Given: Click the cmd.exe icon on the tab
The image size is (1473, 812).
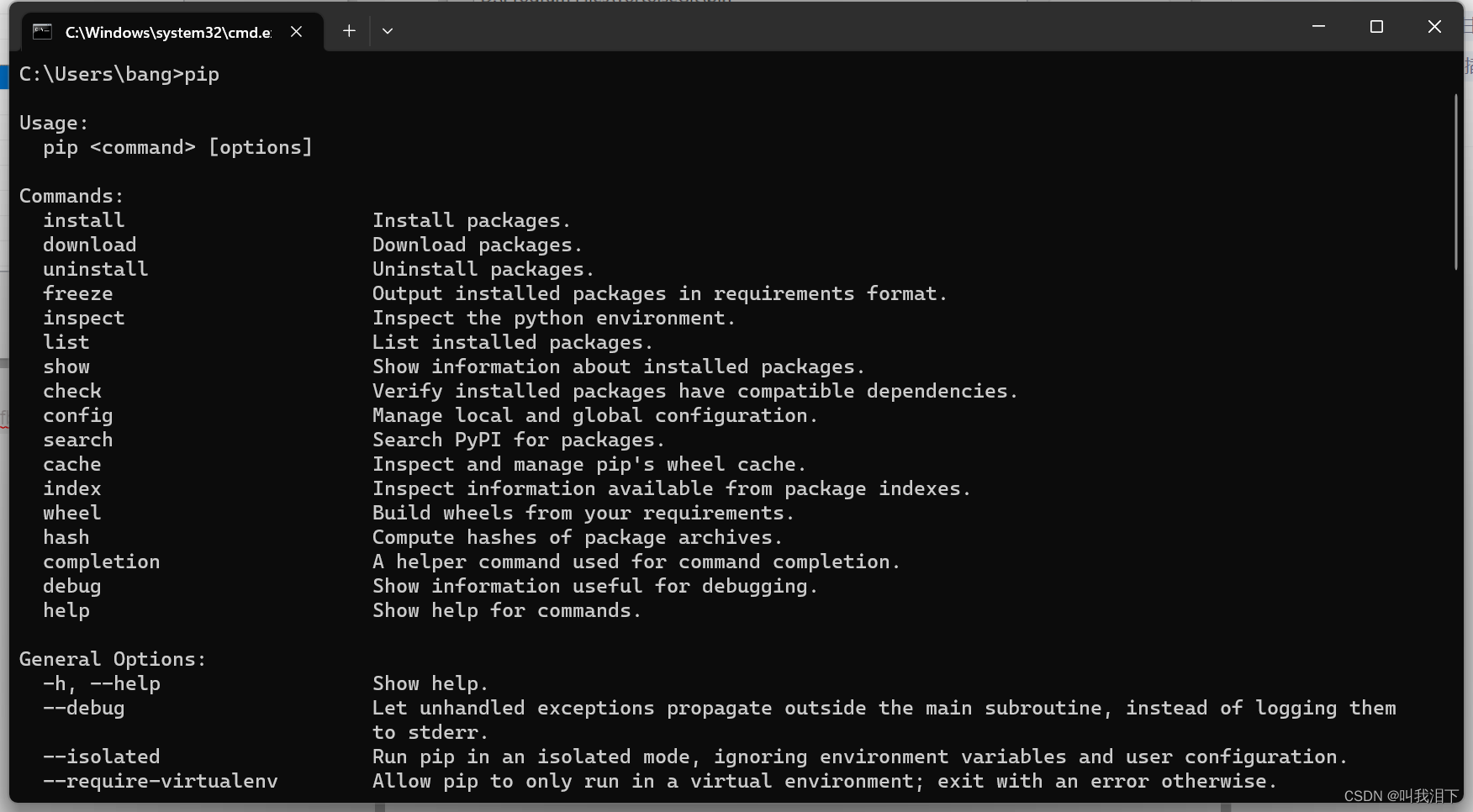Looking at the screenshot, I should pyautogui.click(x=42, y=31).
